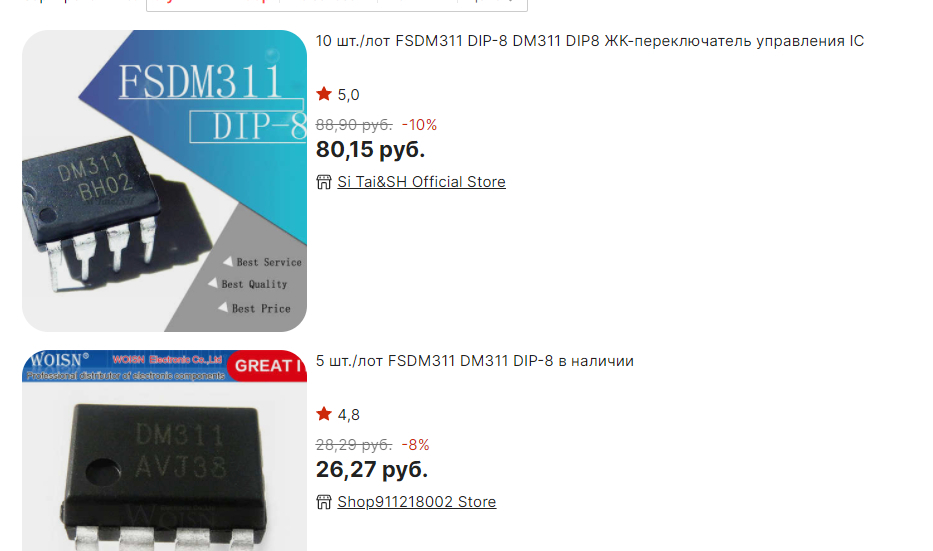Image resolution: width=933 pixels, height=551 pixels.
Task: Open the Si Tai&SH Official Store link
Action: [421, 182]
